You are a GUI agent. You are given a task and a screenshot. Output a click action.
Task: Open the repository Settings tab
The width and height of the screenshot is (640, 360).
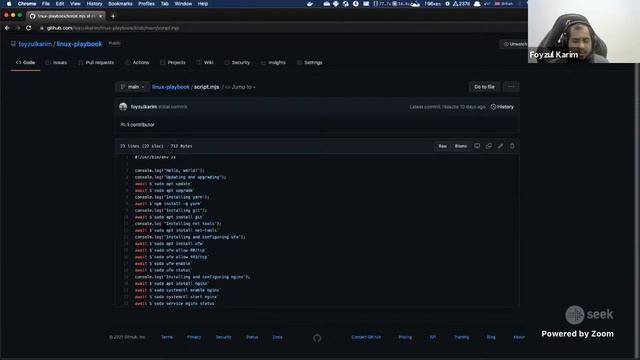[x=310, y=62]
